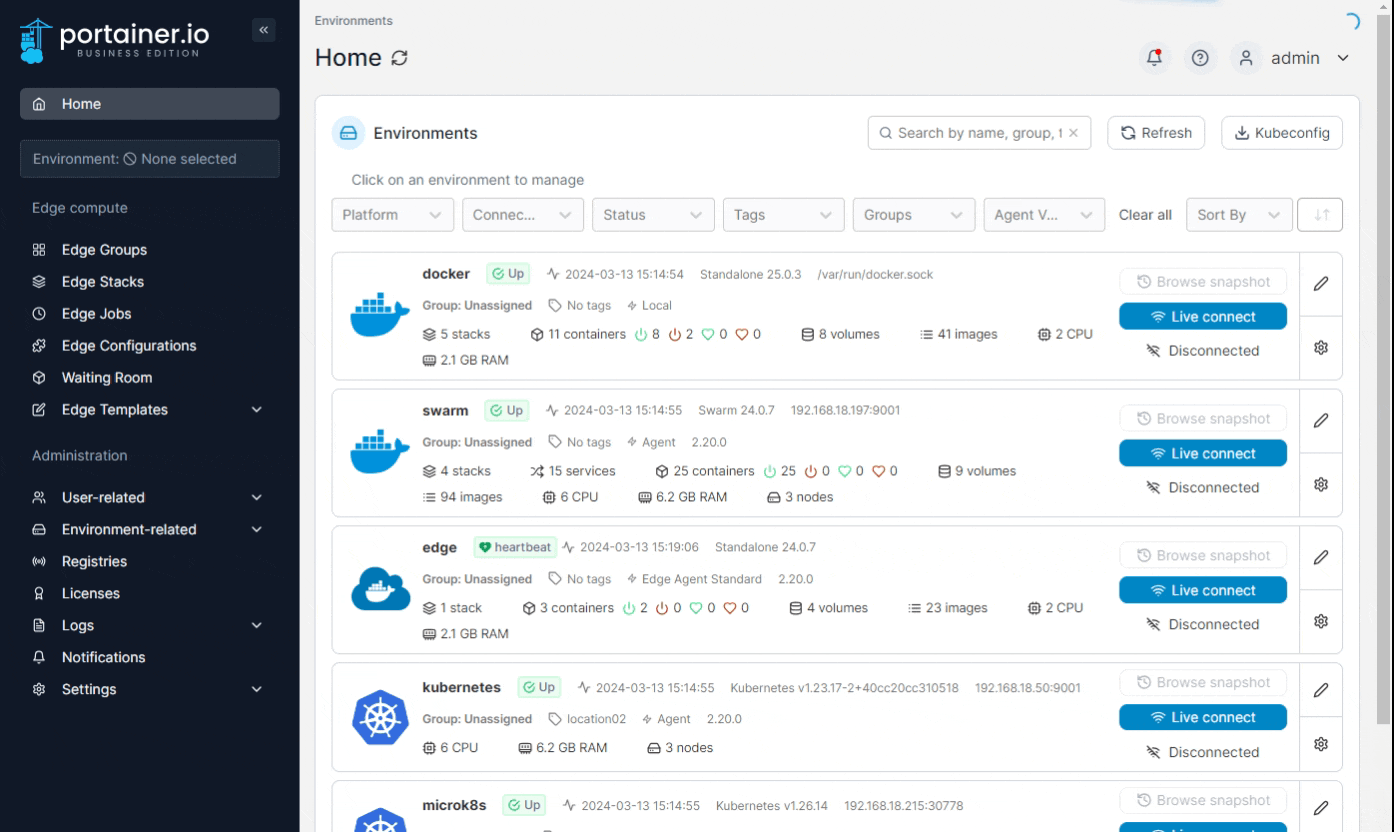Viewport: 1394px width, 832px height.
Task: Click the edge environment cloud whale icon
Action: coord(380,590)
